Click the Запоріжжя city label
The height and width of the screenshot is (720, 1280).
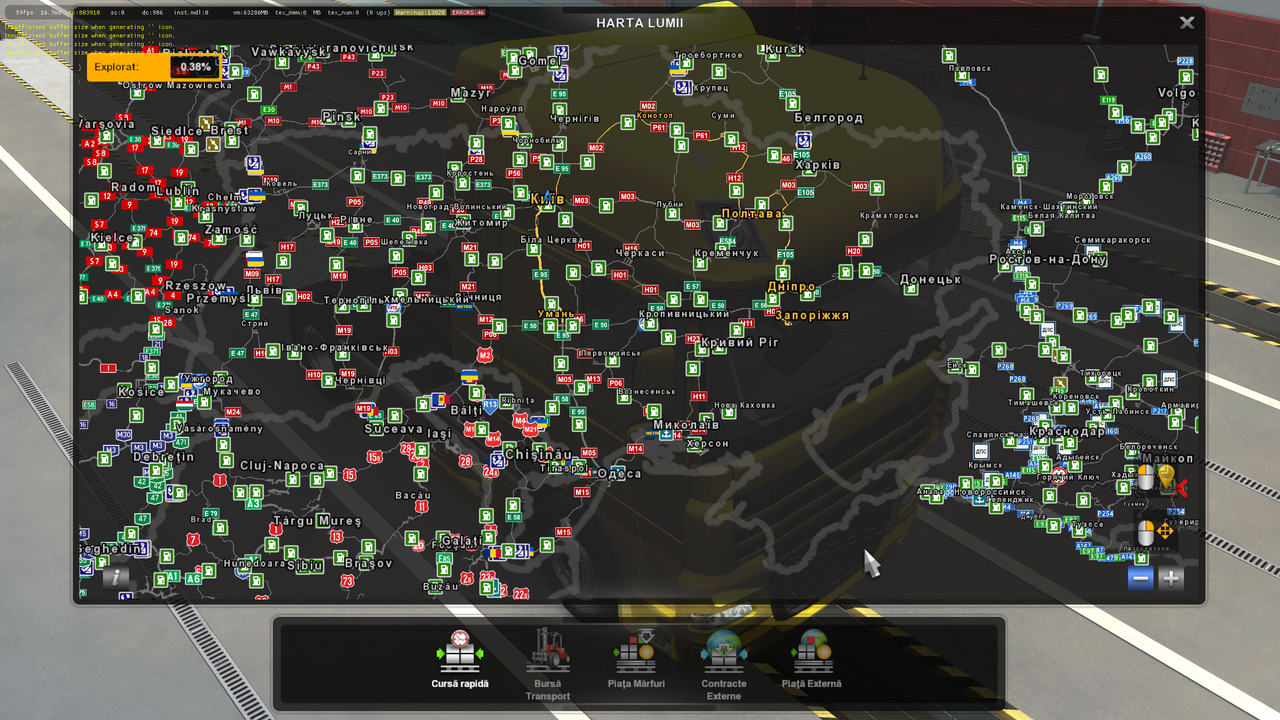(x=812, y=315)
